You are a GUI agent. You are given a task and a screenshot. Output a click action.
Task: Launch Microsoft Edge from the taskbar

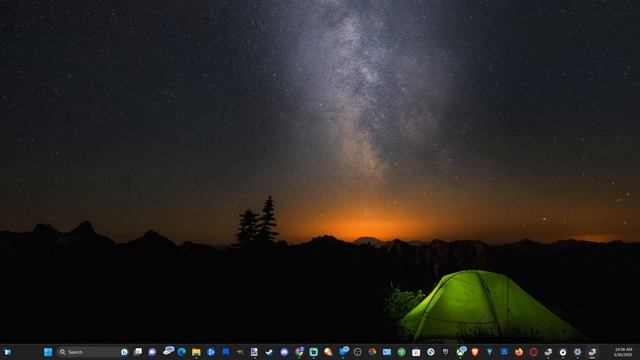pos(182,352)
